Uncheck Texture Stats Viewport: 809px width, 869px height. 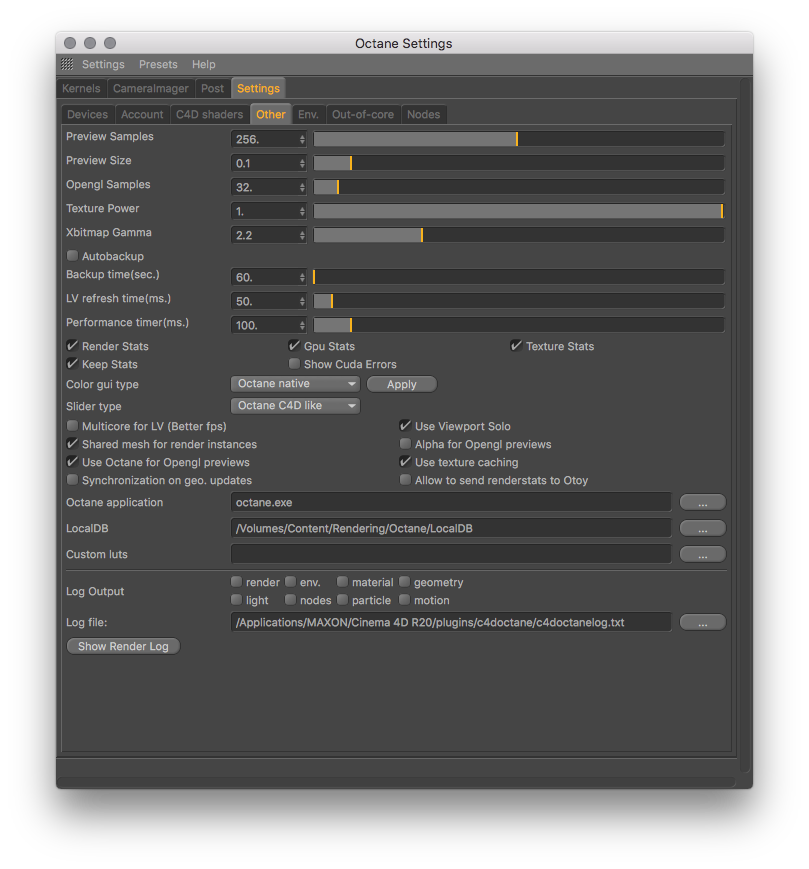(516, 346)
